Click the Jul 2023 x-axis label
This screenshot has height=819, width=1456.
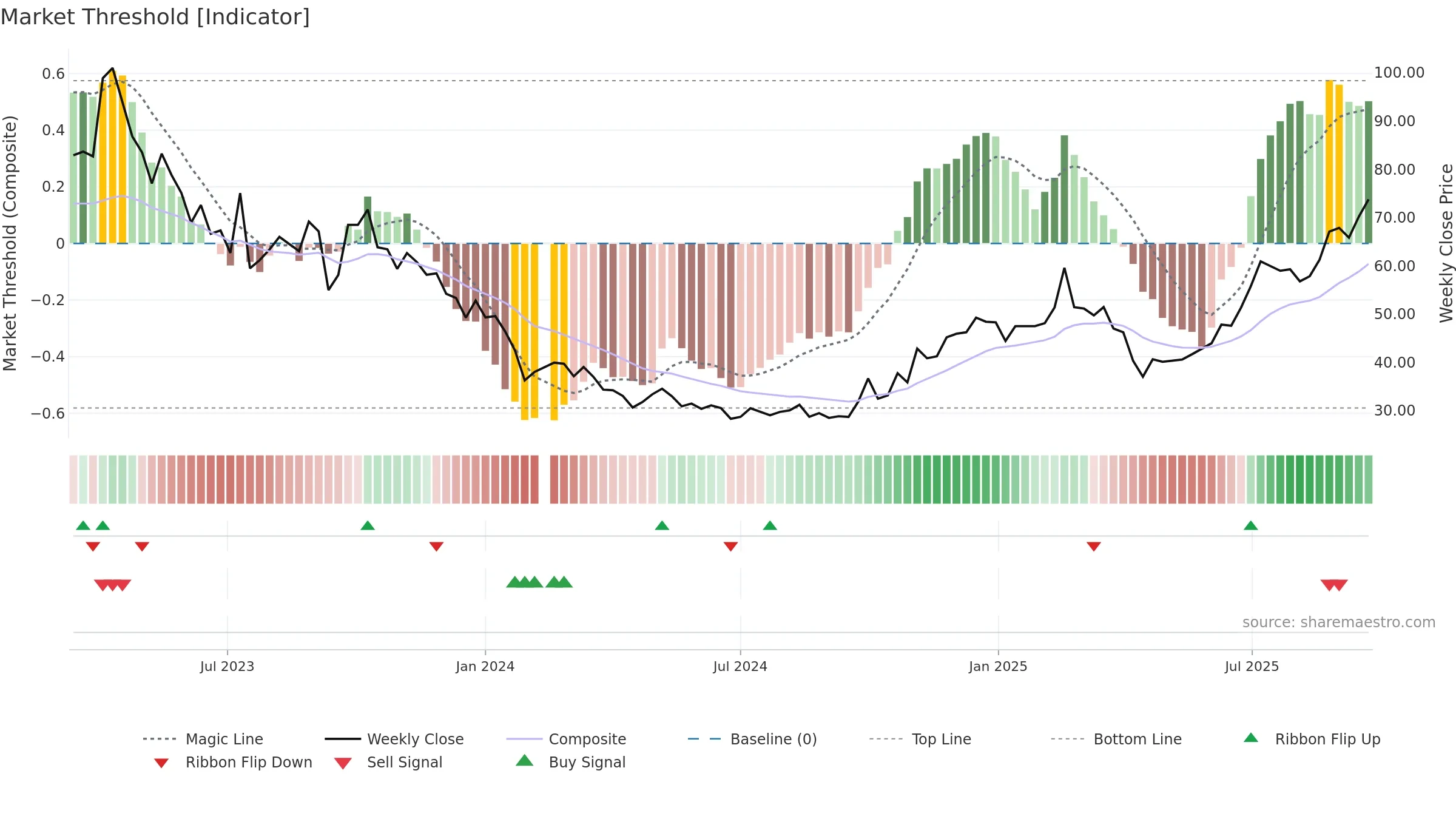point(227,666)
